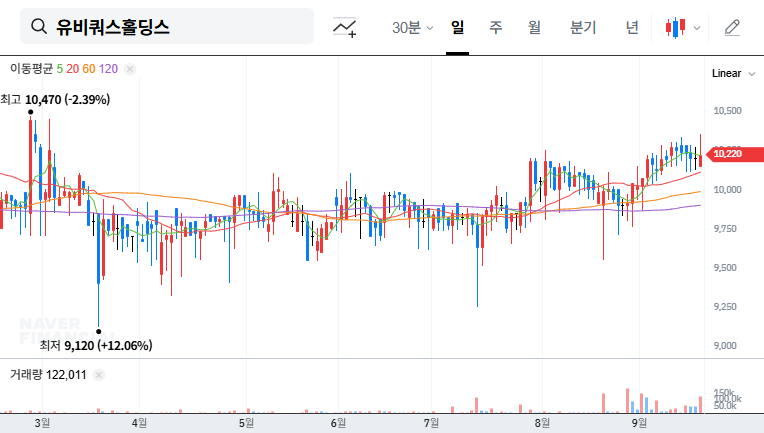Open the Linear scale dropdown
764x433 pixels.
coord(733,74)
